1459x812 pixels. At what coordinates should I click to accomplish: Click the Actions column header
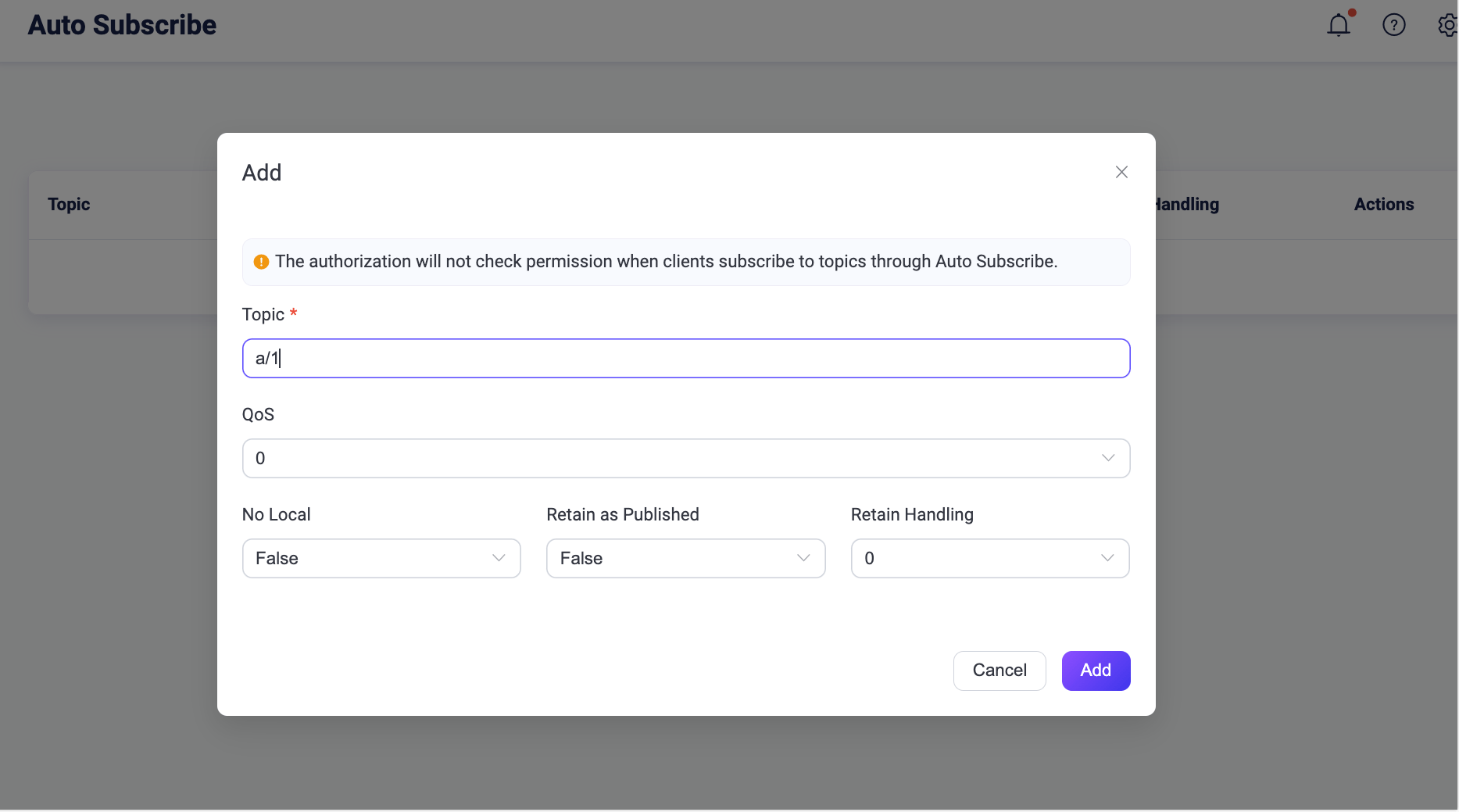tap(1383, 204)
